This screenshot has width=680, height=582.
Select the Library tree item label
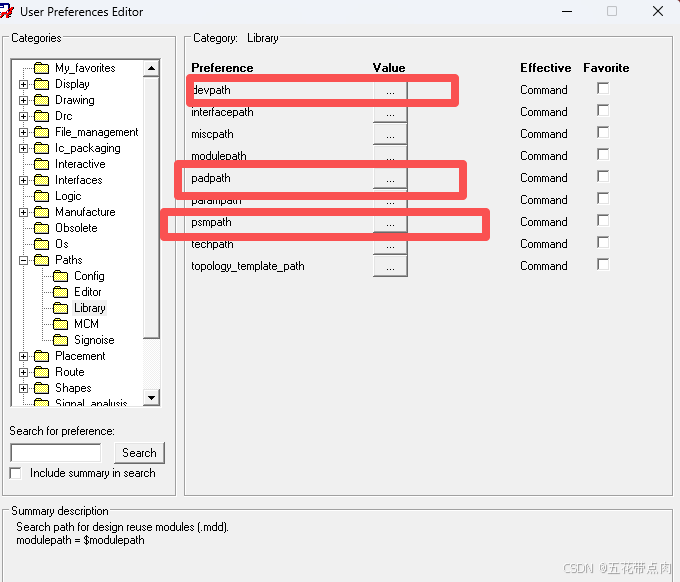[90, 308]
